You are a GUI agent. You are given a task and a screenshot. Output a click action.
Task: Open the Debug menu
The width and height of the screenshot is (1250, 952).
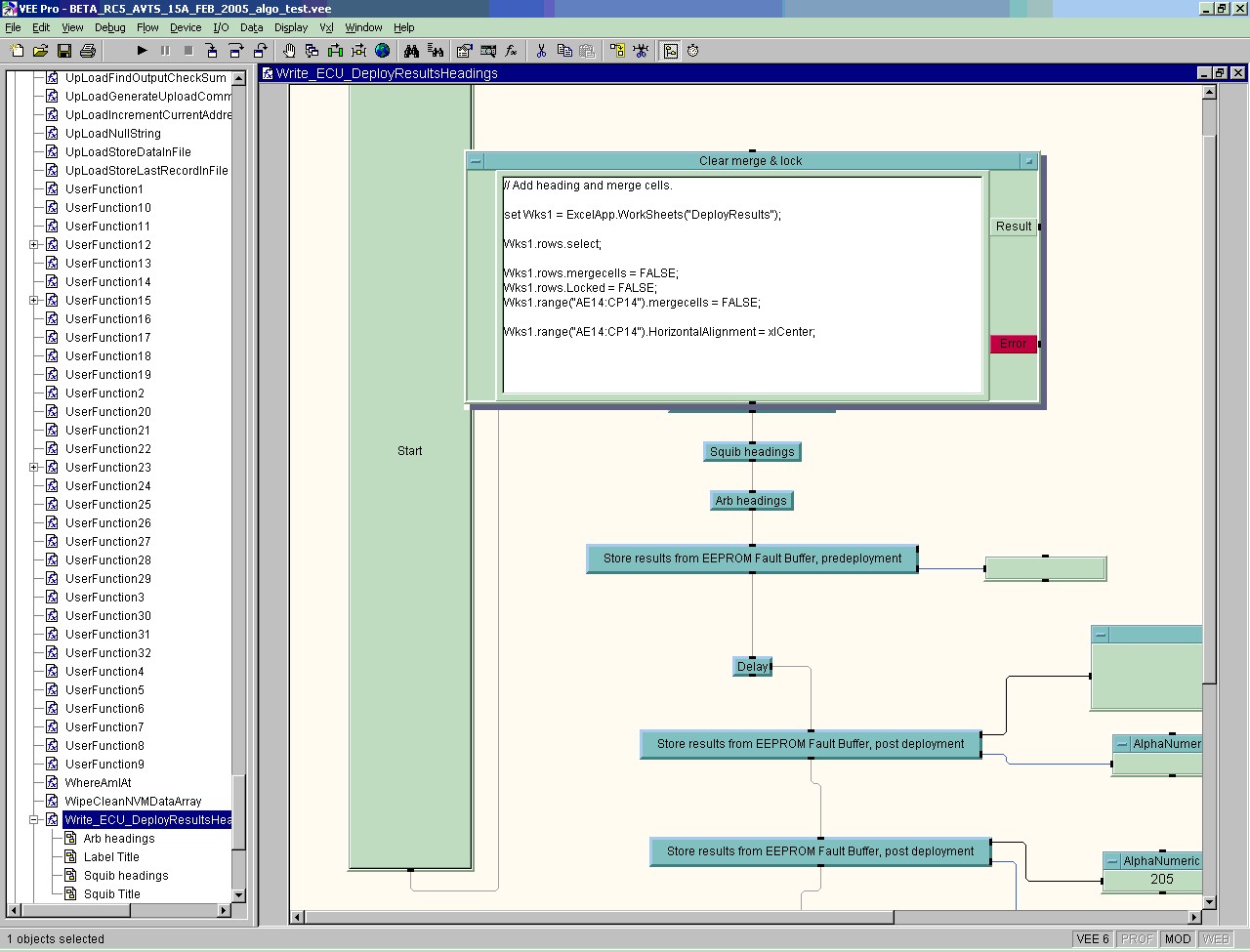(x=109, y=27)
